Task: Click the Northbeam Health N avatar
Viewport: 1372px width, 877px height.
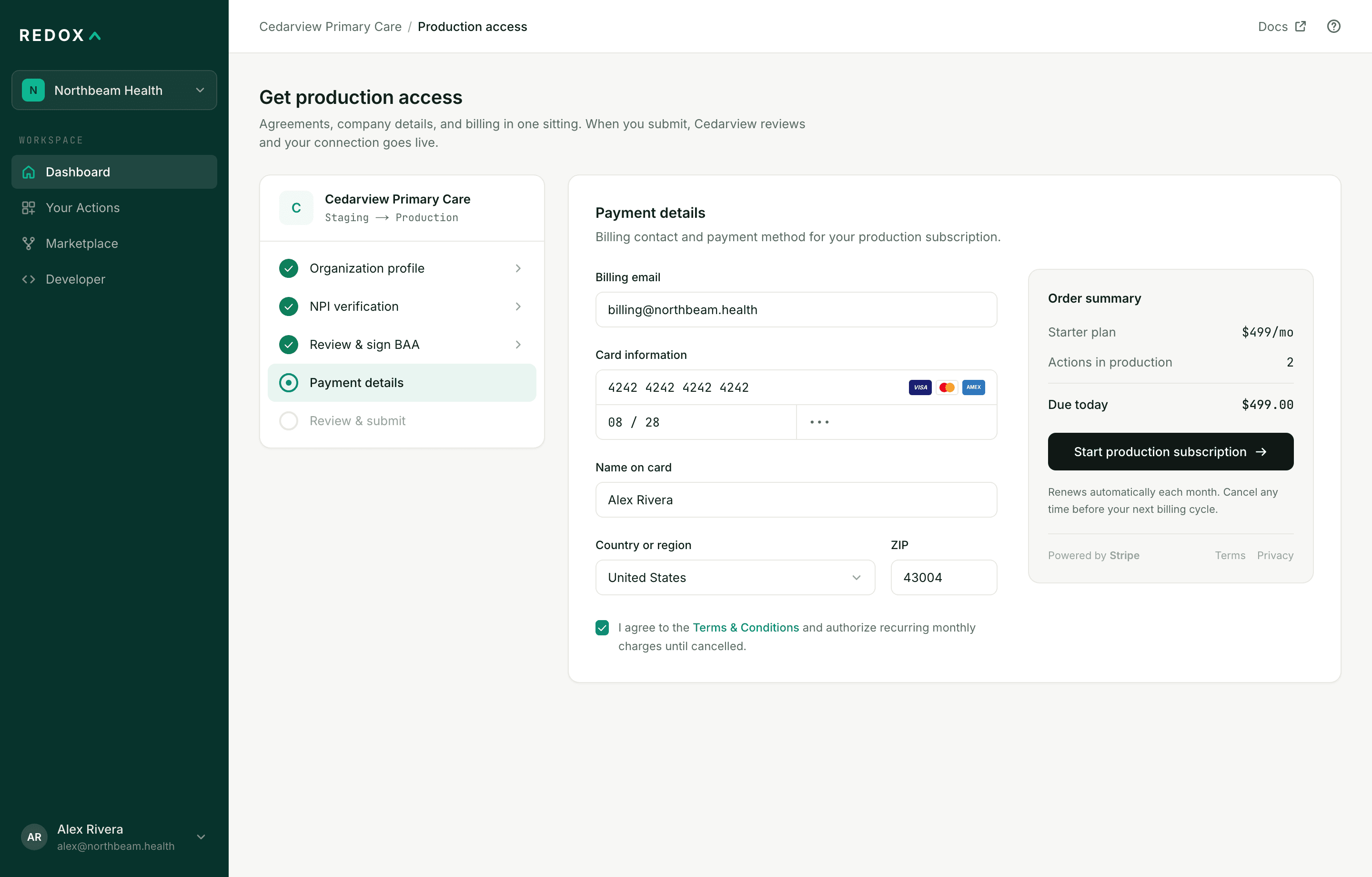Action: [33, 90]
